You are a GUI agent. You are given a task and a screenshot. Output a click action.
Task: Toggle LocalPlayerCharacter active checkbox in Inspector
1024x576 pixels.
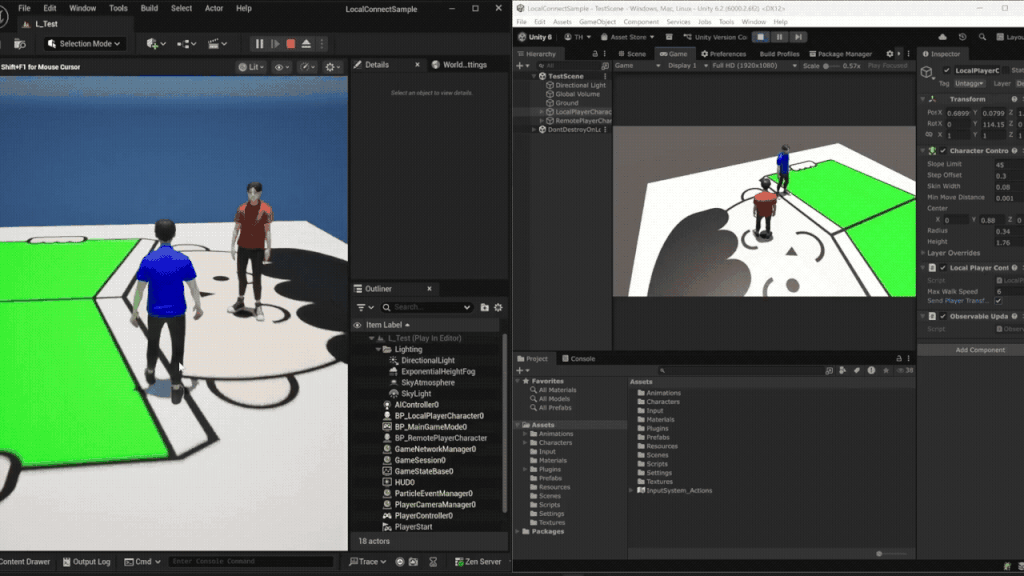coord(947,71)
